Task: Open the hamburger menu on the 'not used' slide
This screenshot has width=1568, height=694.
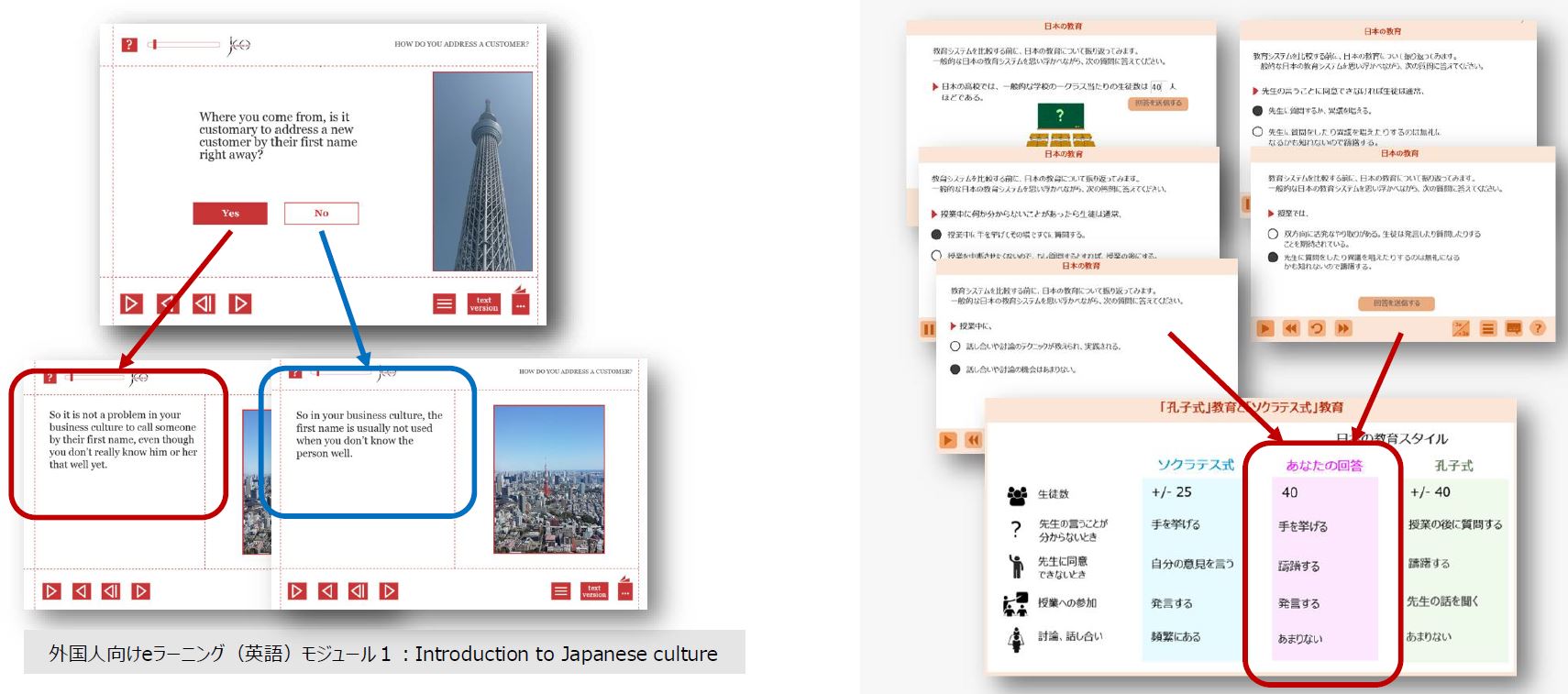Action: pyautogui.click(x=561, y=591)
